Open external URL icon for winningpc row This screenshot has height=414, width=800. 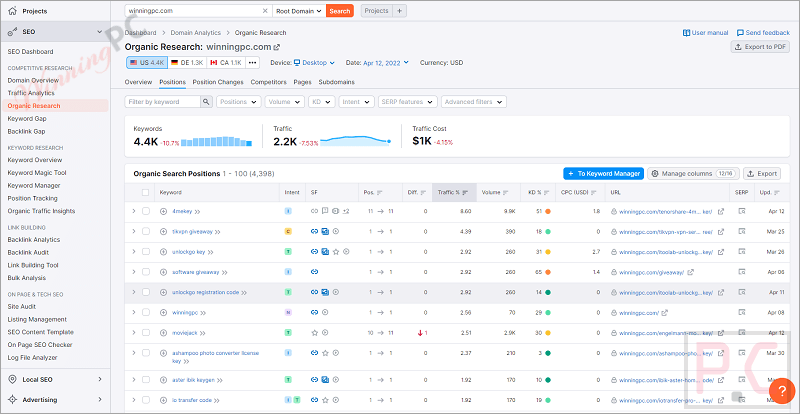(x=665, y=312)
